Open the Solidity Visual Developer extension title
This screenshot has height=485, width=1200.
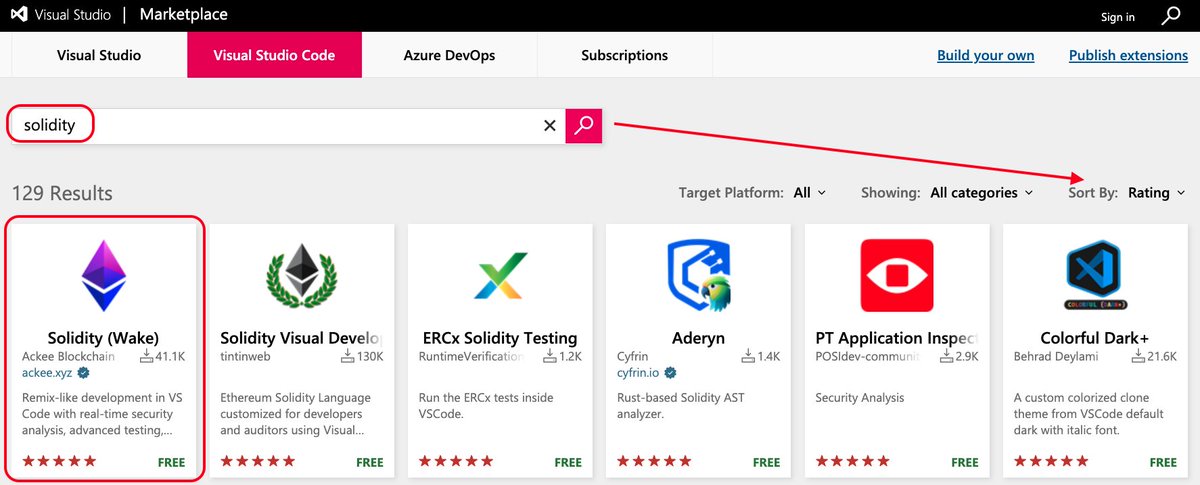pyautogui.click(x=301, y=338)
